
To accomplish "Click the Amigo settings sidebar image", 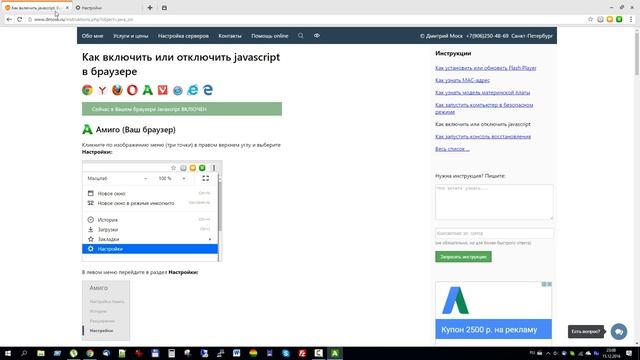I will 106,310.
